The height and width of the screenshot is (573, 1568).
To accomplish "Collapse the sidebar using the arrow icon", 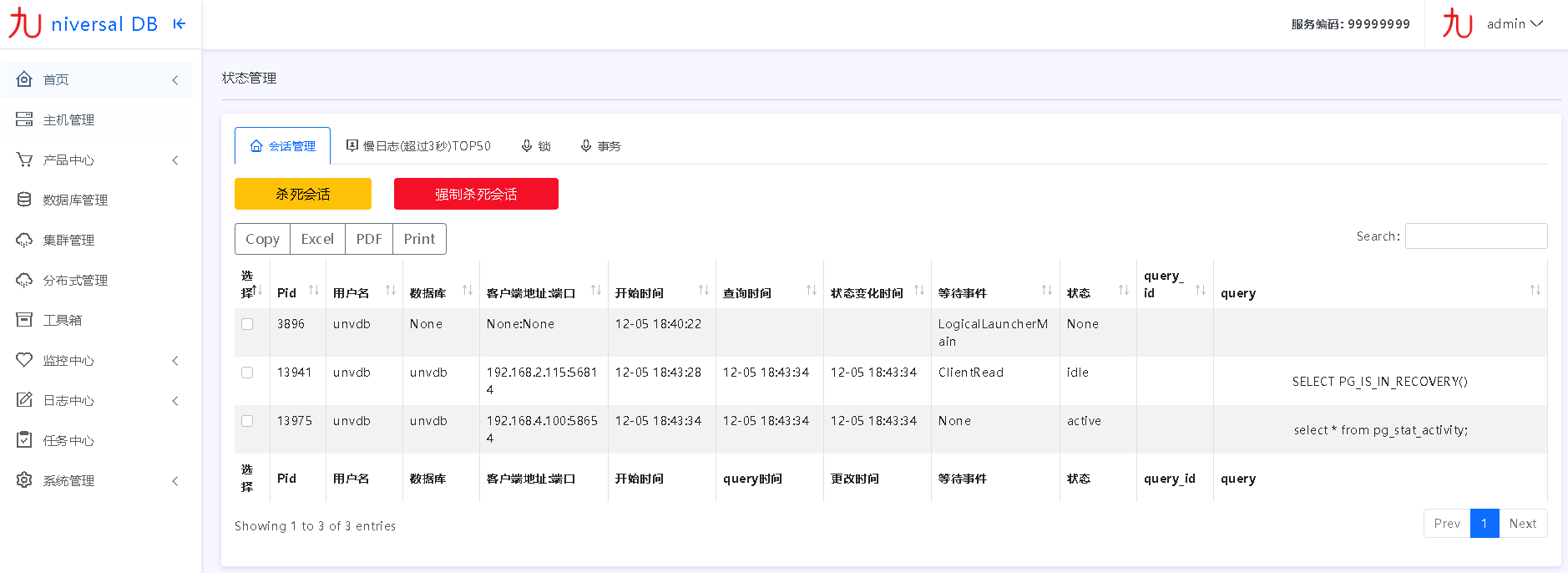I will (x=179, y=24).
